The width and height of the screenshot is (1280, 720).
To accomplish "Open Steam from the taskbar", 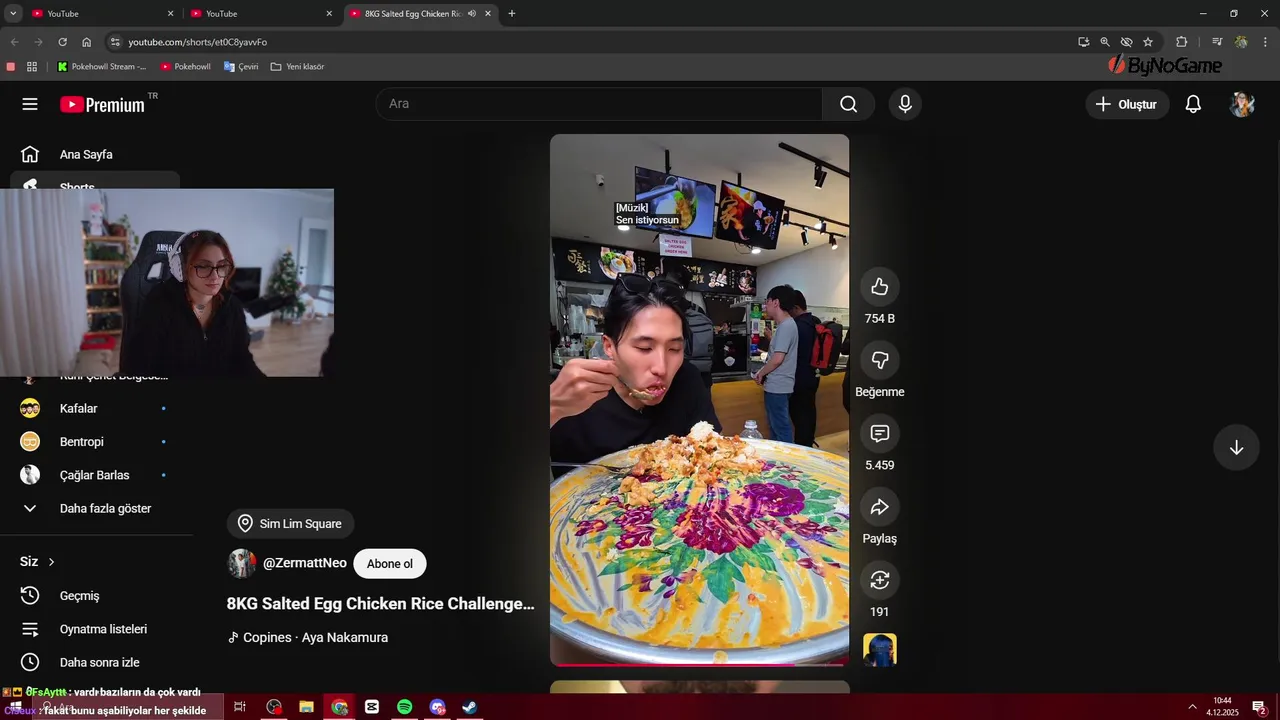I will [x=469, y=707].
